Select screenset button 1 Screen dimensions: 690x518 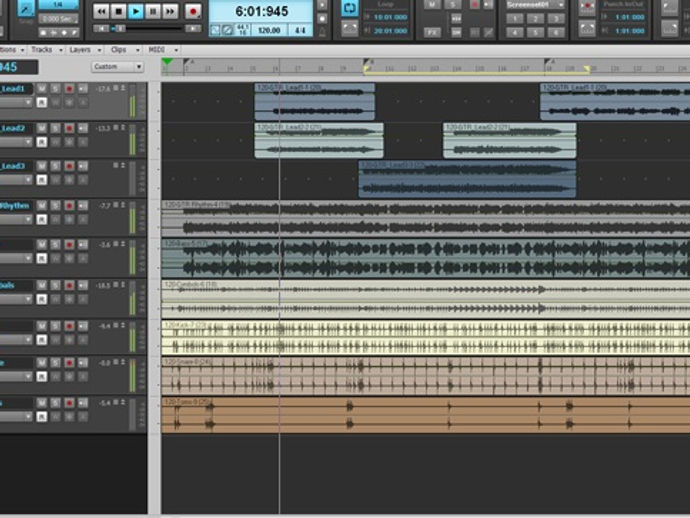pyautogui.click(x=514, y=18)
